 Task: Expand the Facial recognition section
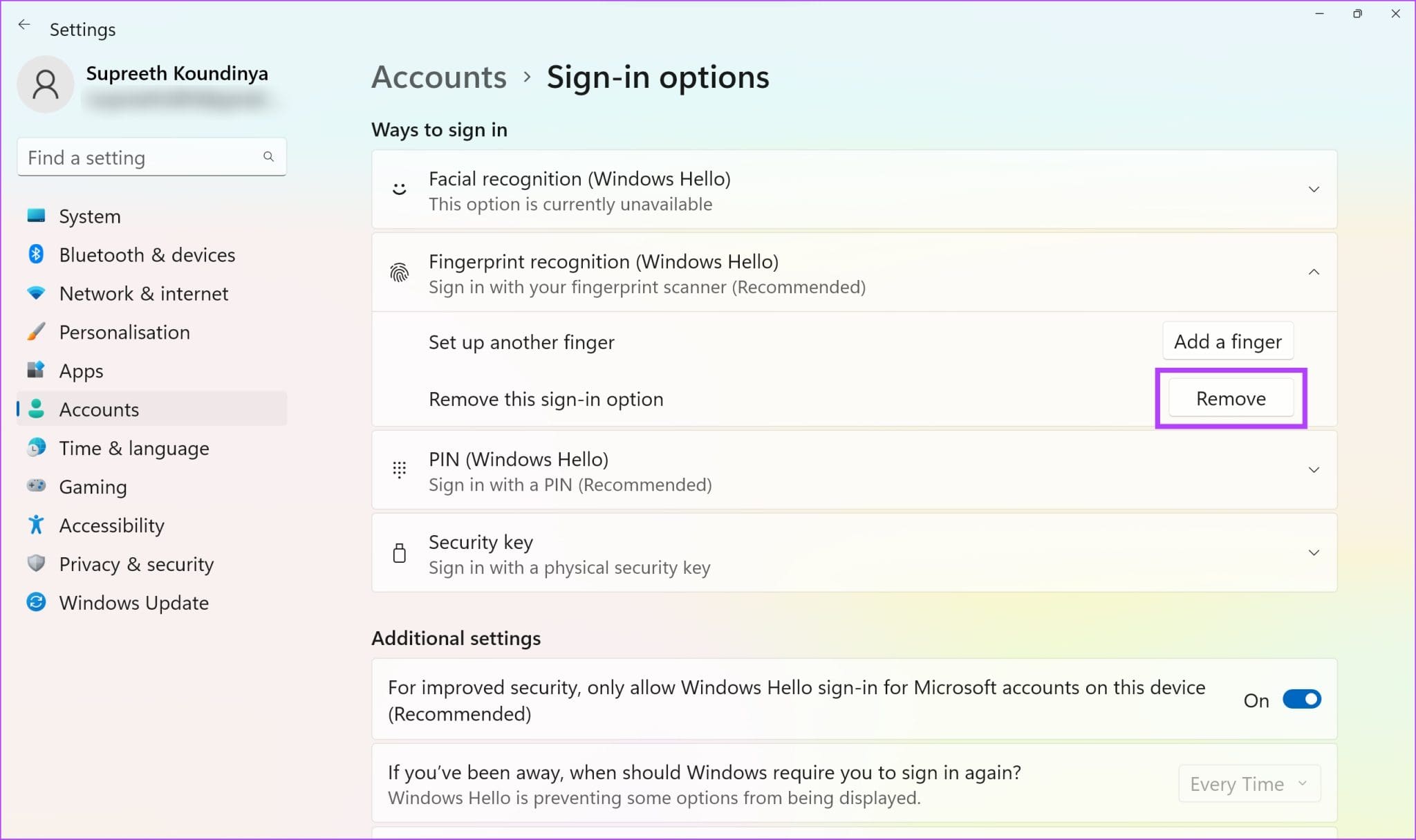[x=1313, y=189]
